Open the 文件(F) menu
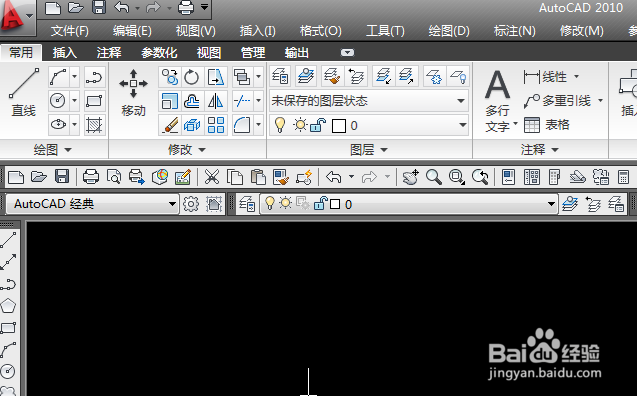The height and width of the screenshot is (396, 637). (69, 31)
